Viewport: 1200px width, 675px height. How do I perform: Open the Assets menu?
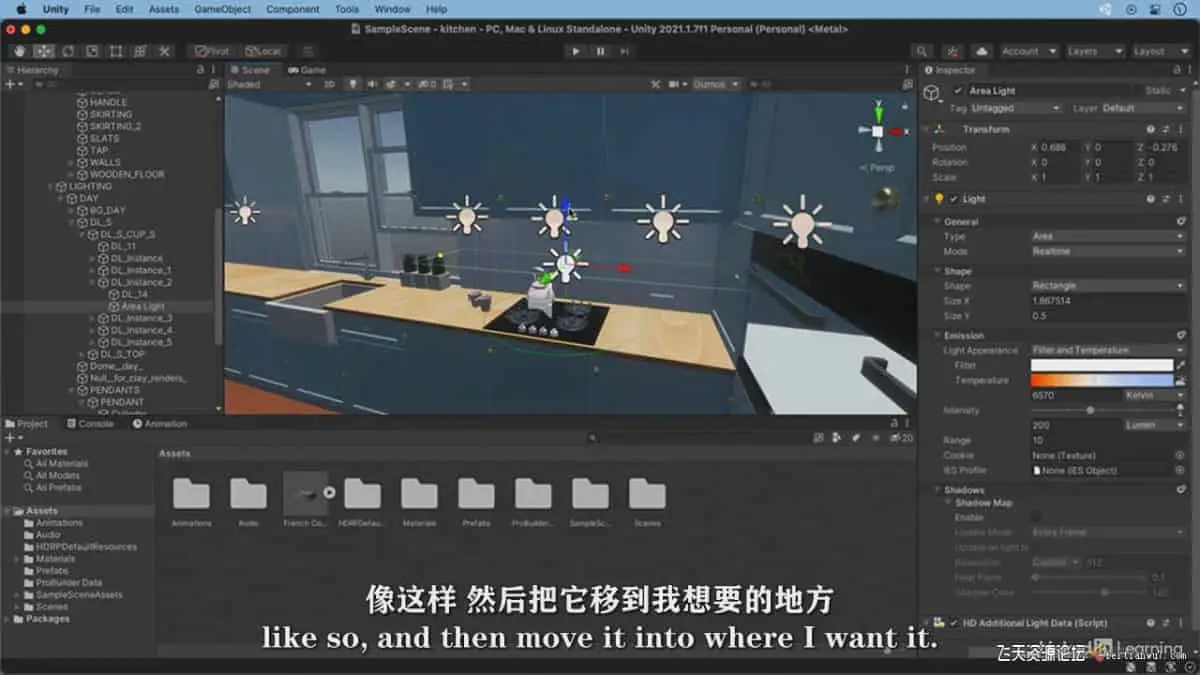click(164, 9)
